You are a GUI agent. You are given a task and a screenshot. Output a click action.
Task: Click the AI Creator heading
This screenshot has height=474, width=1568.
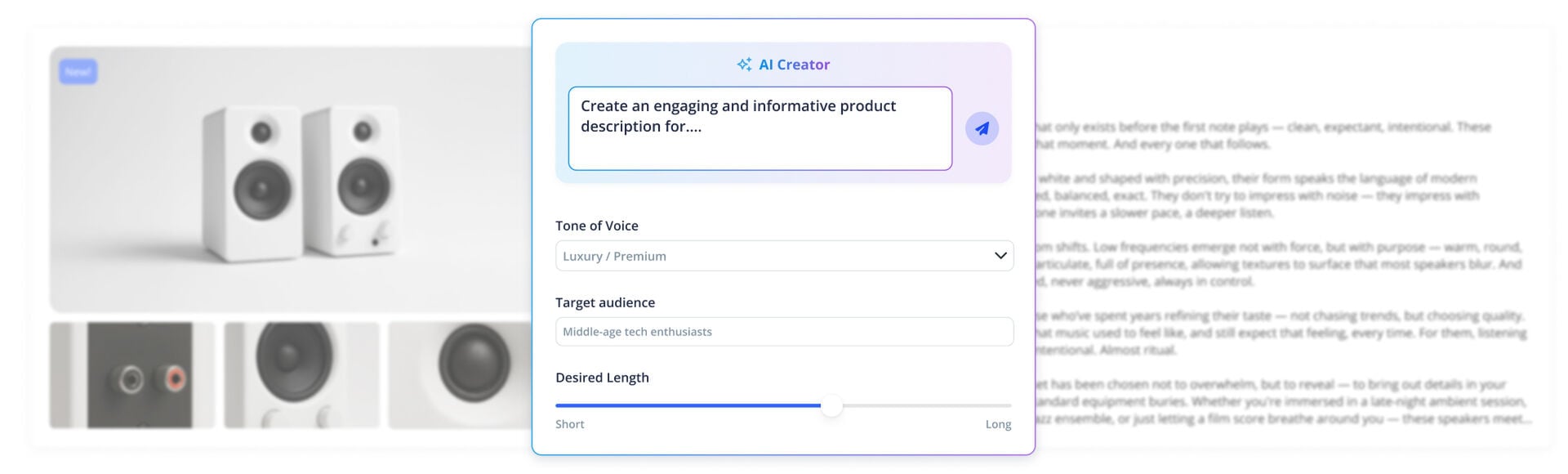coord(794,64)
